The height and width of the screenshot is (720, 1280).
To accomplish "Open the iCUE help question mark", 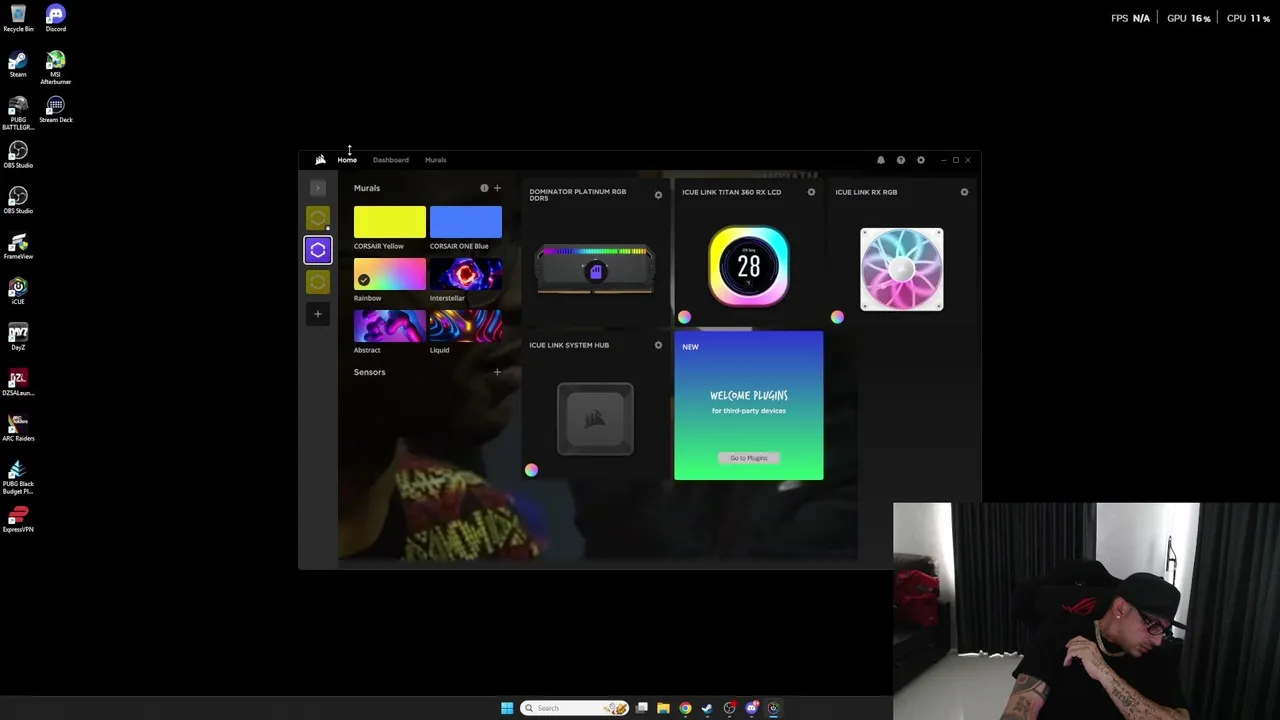I will click(901, 160).
